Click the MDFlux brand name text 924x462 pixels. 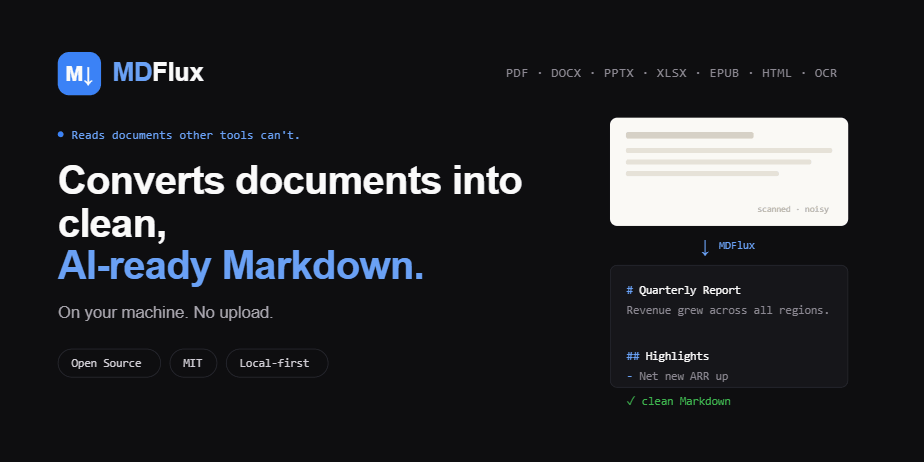[158, 73]
